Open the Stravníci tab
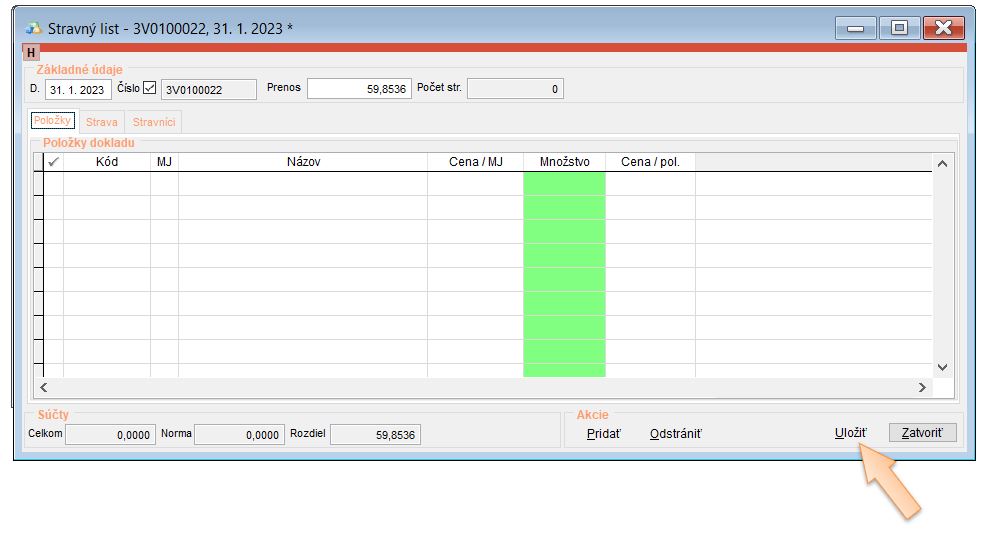The width and height of the screenshot is (985, 541). tap(154, 122)
